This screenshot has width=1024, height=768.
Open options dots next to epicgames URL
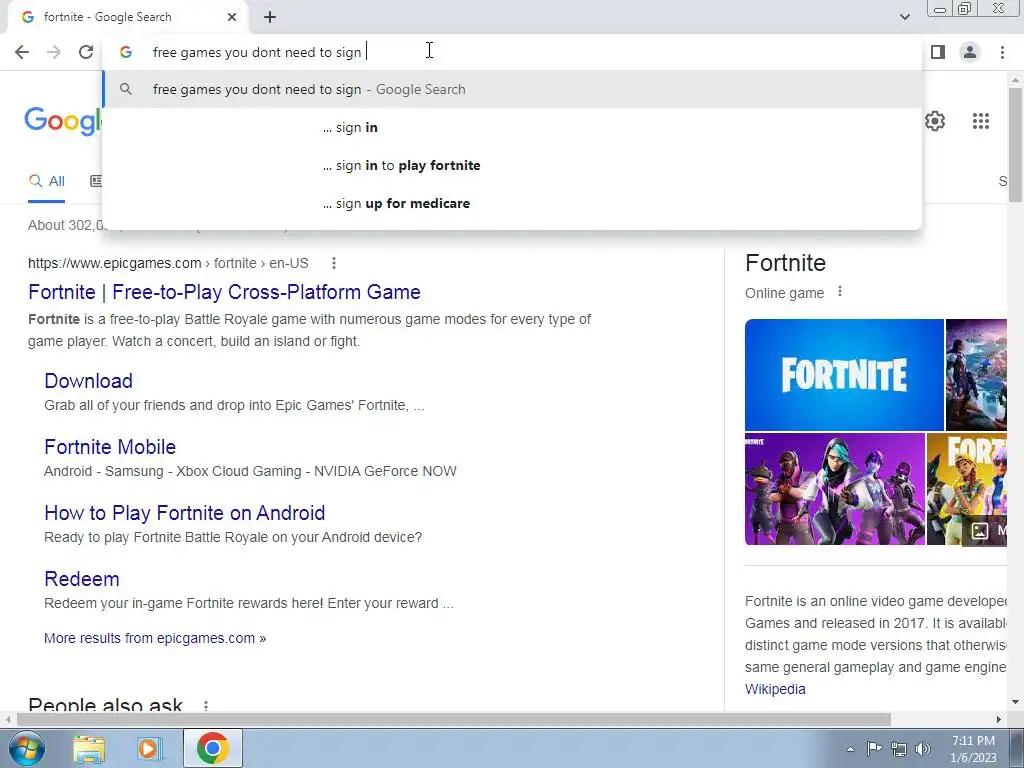334,263
